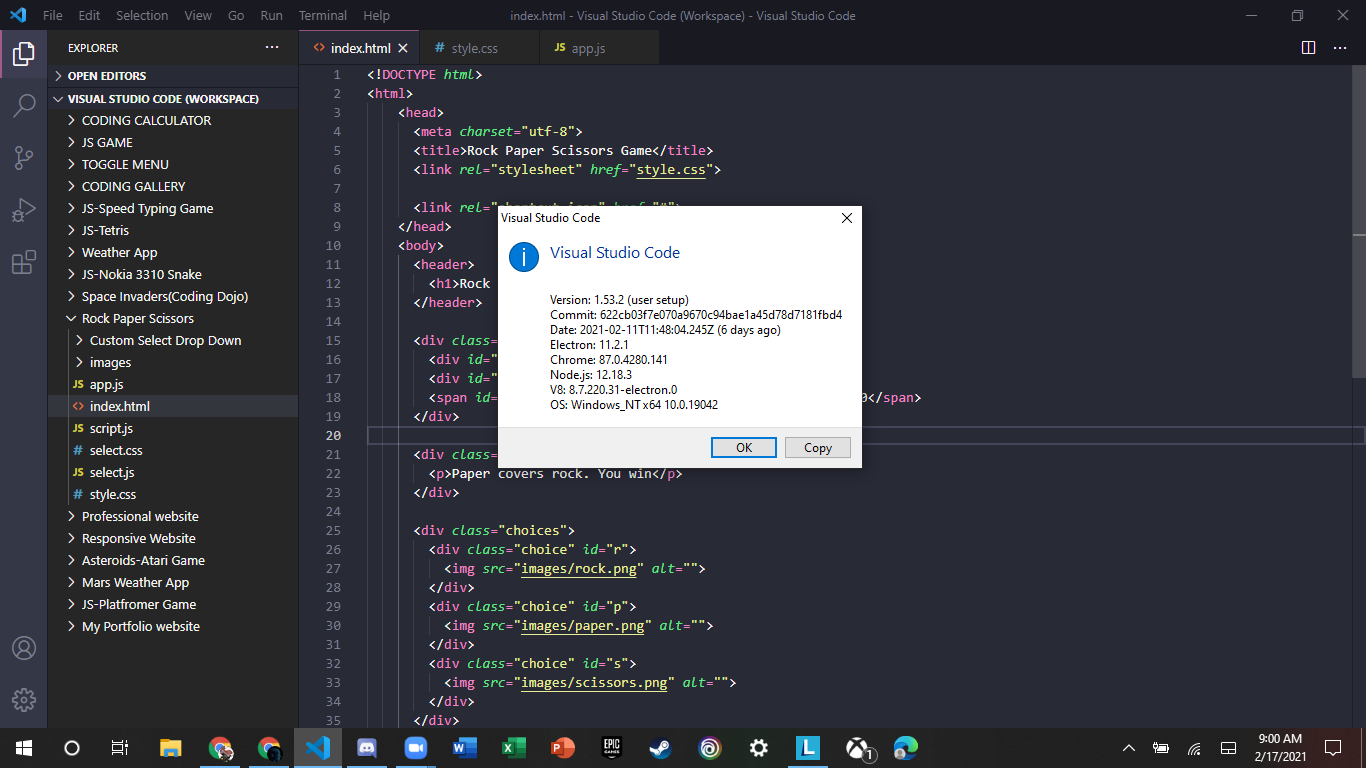Split the editor using the Split Editor icon
Screen dimensions: 1366x768
[x=1307, y=47]
